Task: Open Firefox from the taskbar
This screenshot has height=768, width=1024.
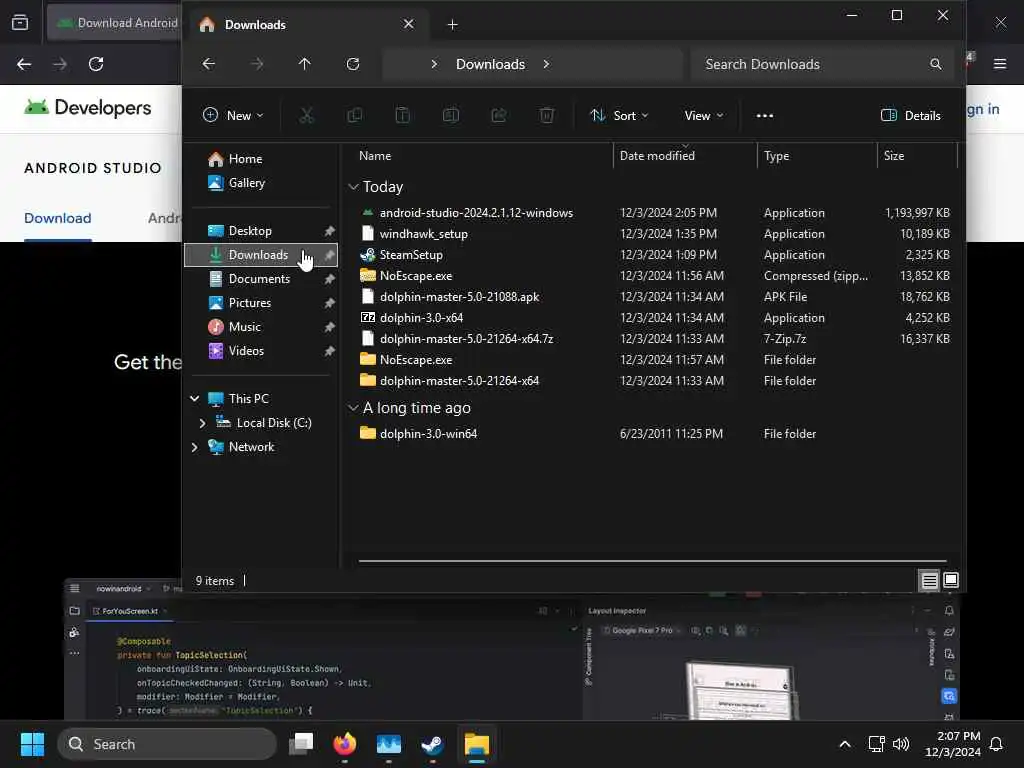Action: (x=345, y=744)
